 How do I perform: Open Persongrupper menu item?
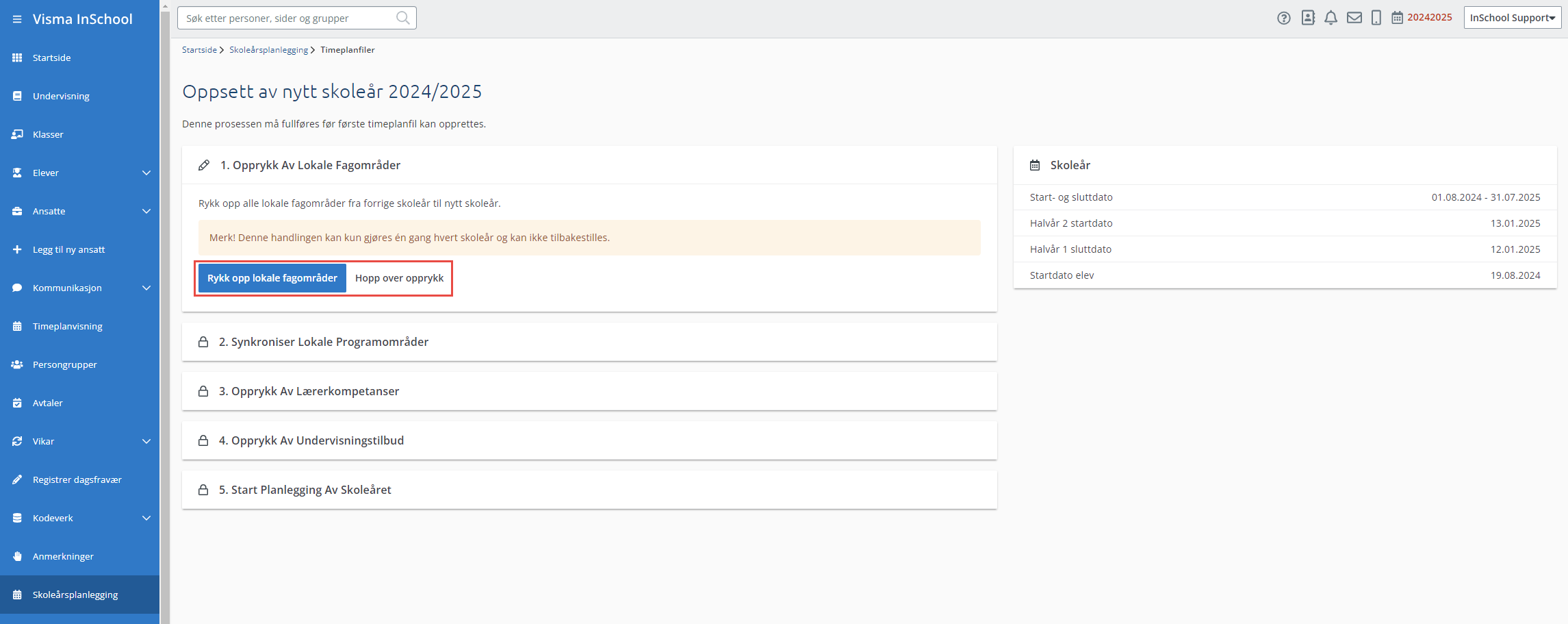click(x=79, y=364)
